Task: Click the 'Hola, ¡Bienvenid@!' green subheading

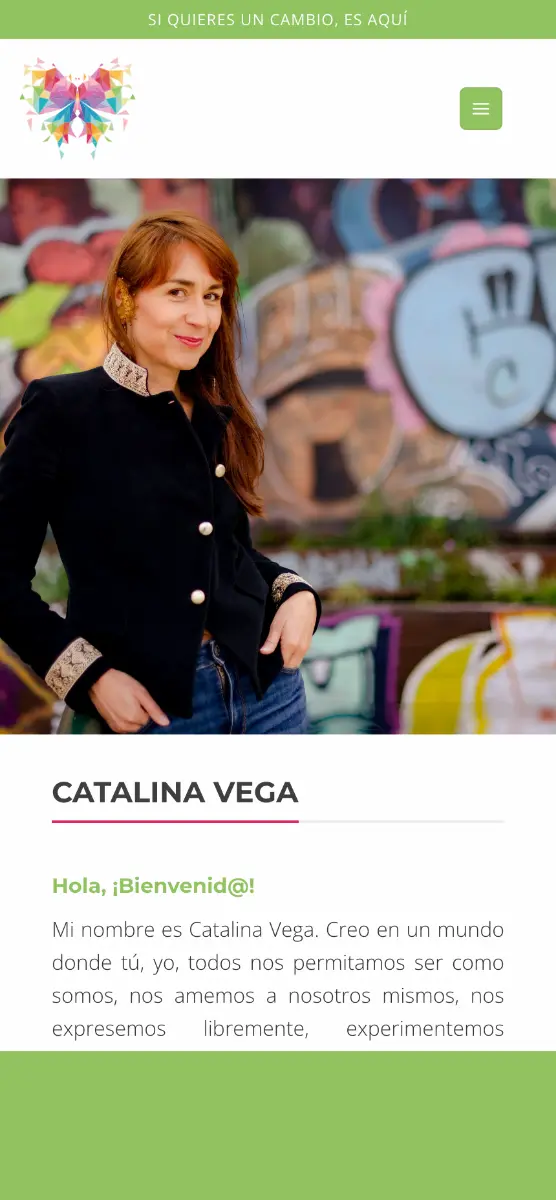Action: [x=153, y=886]
